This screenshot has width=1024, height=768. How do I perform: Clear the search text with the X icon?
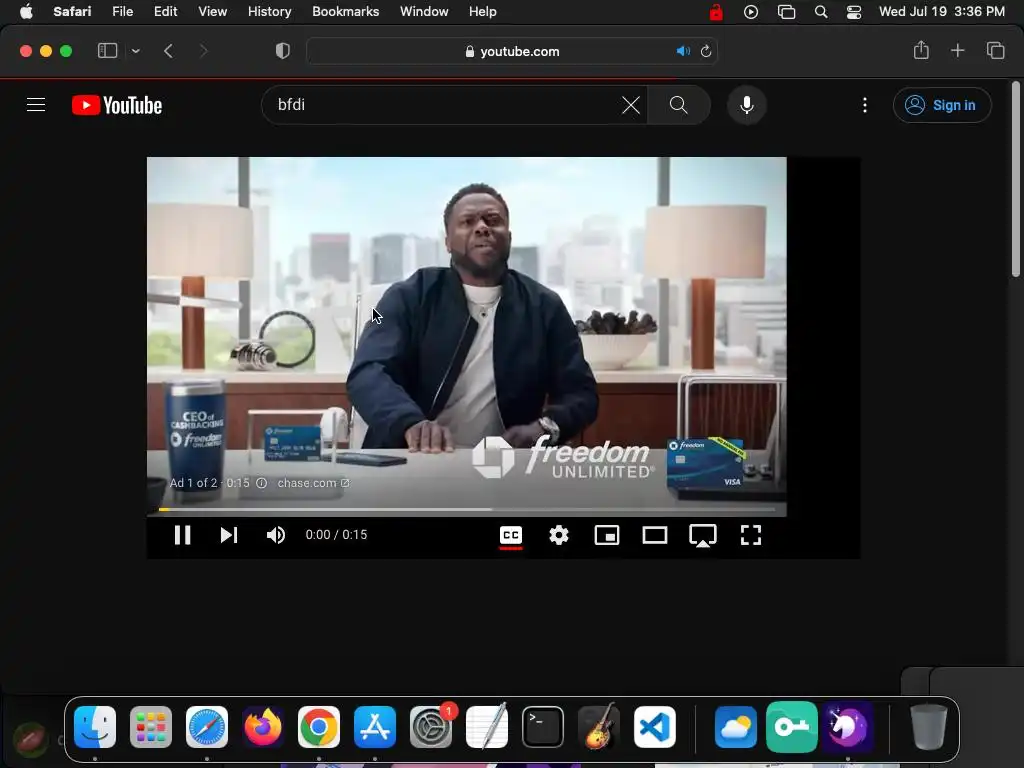click(x=631, y=104)
